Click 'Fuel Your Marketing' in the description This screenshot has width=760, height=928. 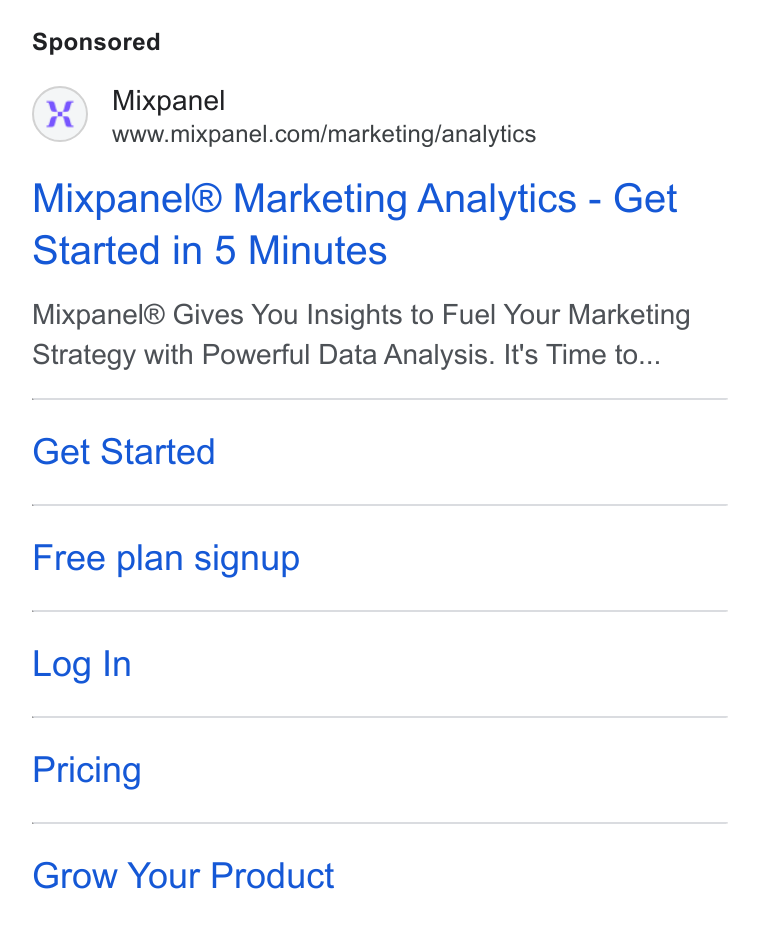(566, 315)
